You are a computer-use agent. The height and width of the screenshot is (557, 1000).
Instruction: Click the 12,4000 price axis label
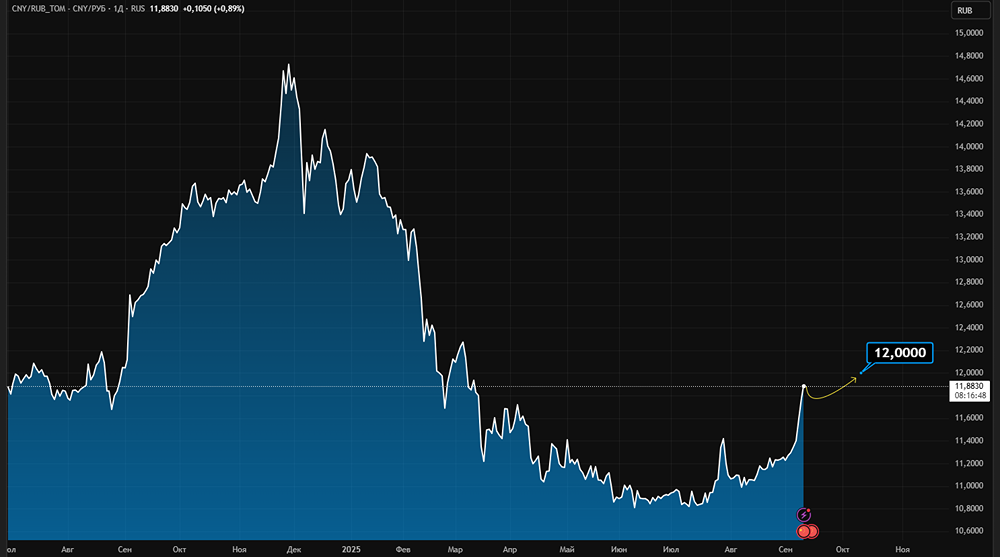click(x=969, y=327)
